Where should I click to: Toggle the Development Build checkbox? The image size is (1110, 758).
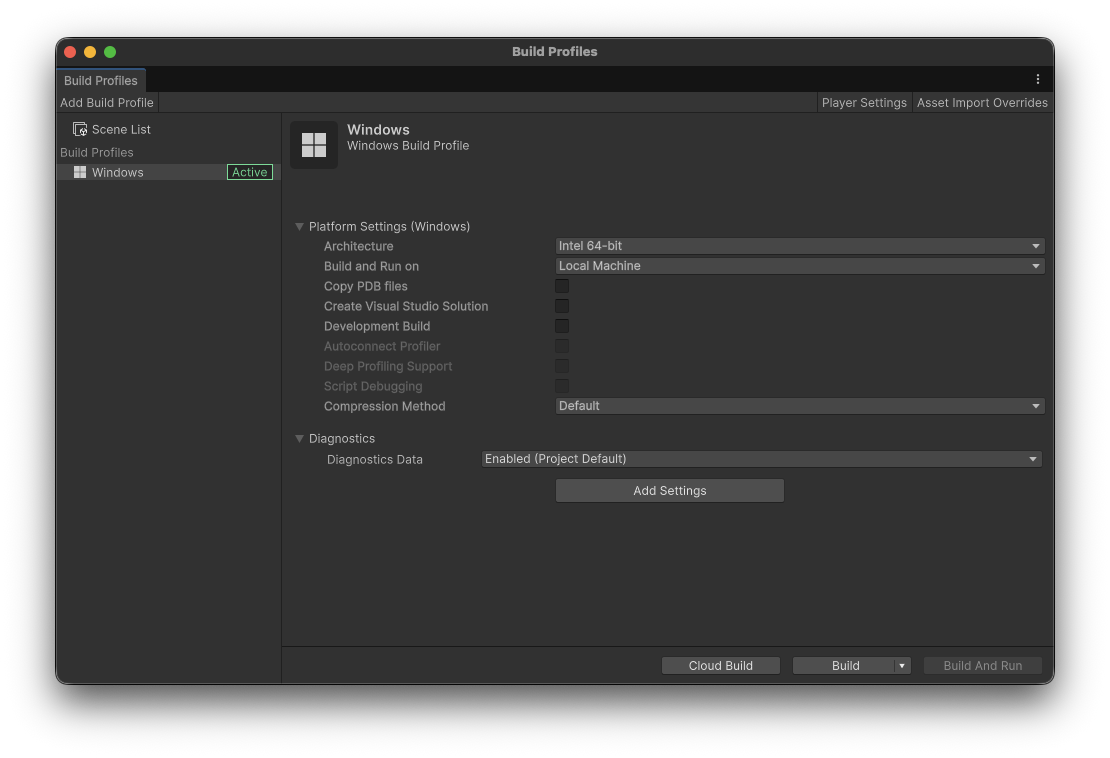point(562,326)
